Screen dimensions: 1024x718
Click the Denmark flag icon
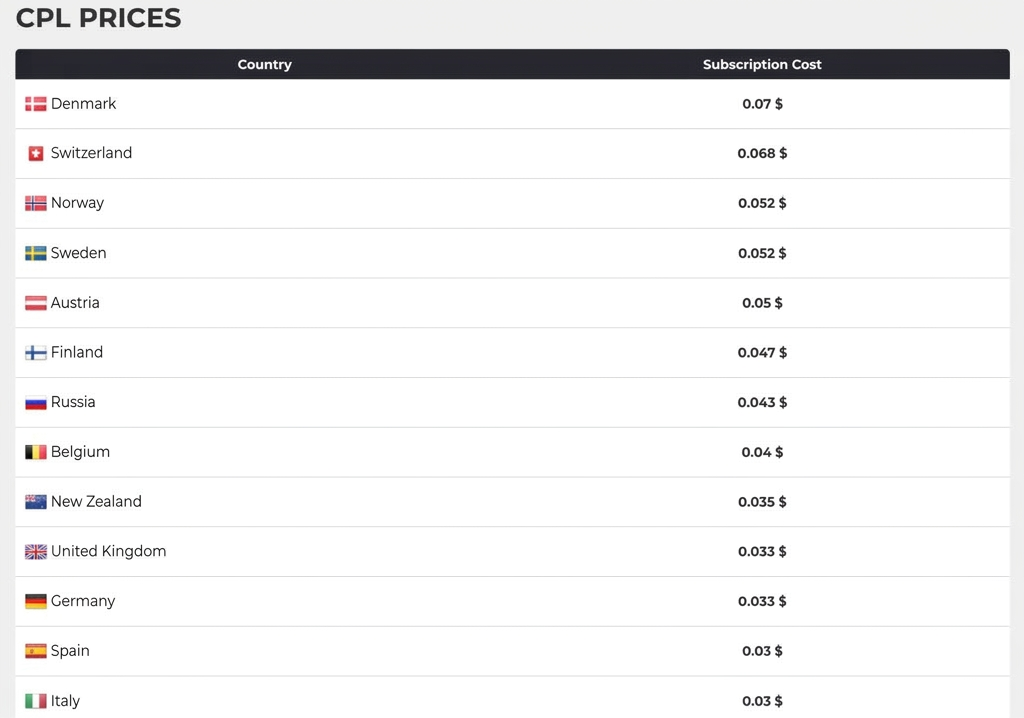click(x=36, y=104)
